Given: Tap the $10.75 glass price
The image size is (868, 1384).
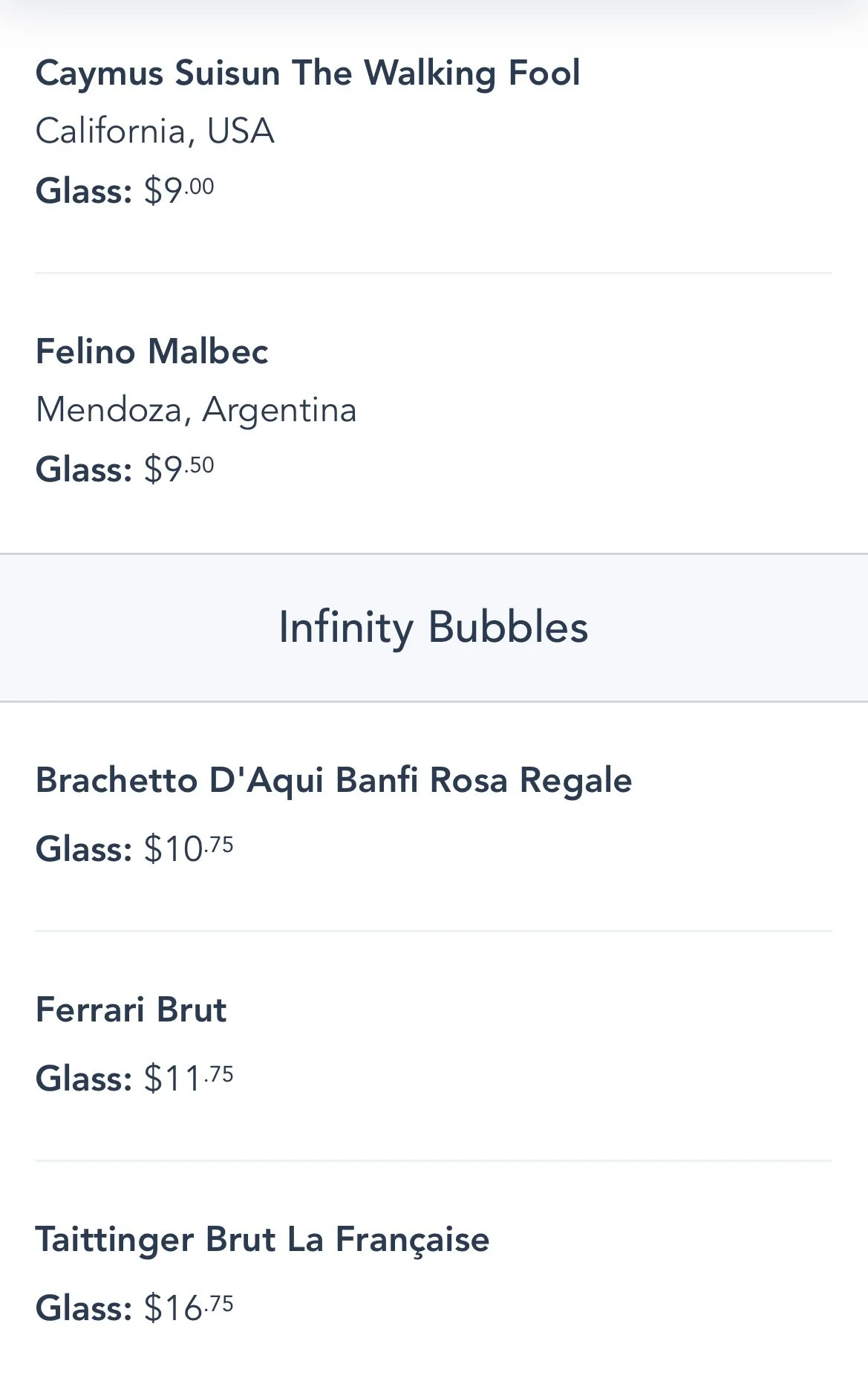Looking at the screenshot, I should 189,848.
